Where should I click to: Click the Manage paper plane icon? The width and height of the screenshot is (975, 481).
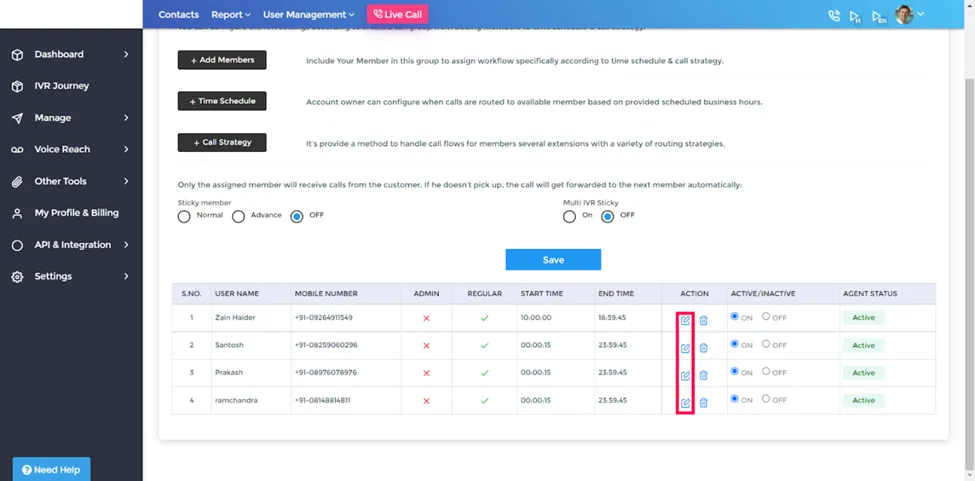click(17, 118)
